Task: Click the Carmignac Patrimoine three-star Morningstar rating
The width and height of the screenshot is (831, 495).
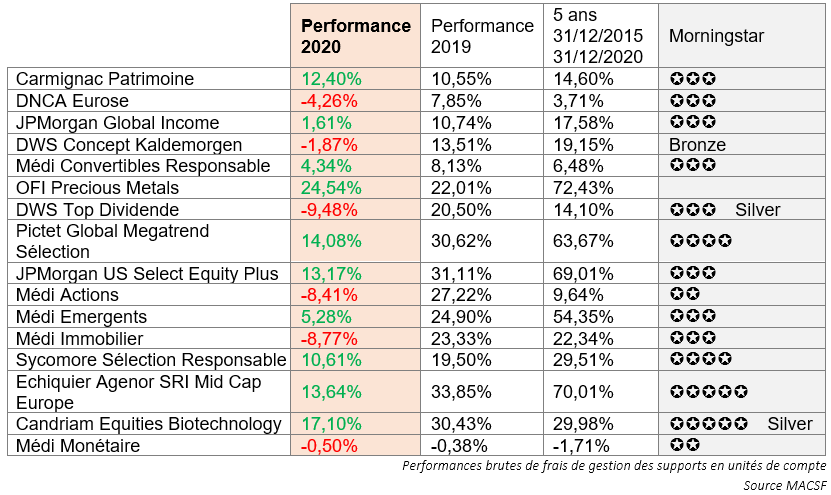Action: [x=692, y=79]
